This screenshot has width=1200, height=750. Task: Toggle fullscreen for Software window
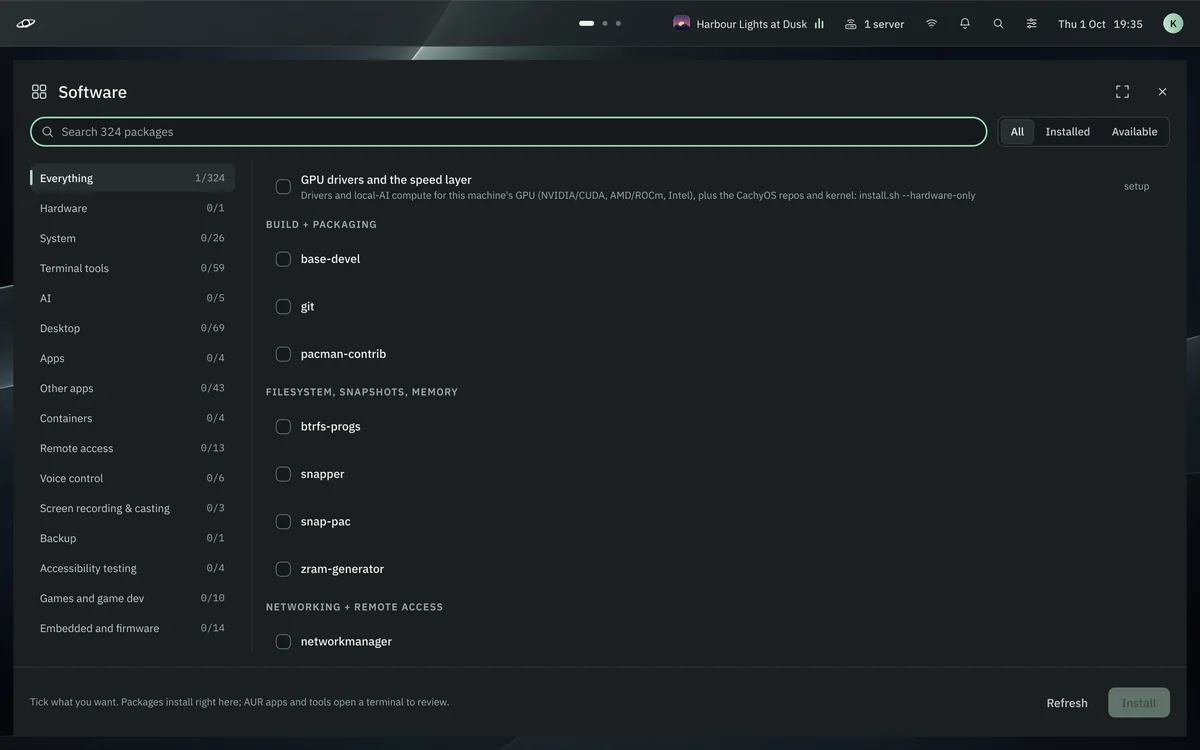tap(1122, 92)
